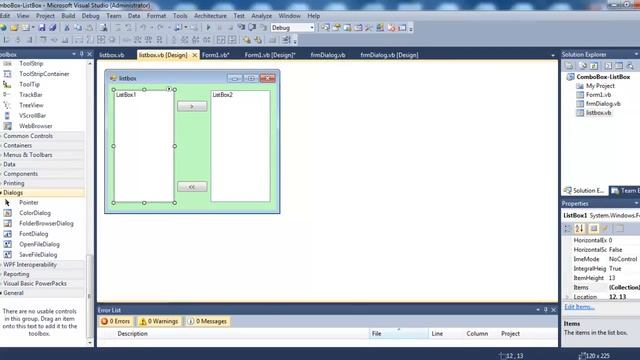Select ListBox2 on the form designer
The image size is (640, 360).
240,146
